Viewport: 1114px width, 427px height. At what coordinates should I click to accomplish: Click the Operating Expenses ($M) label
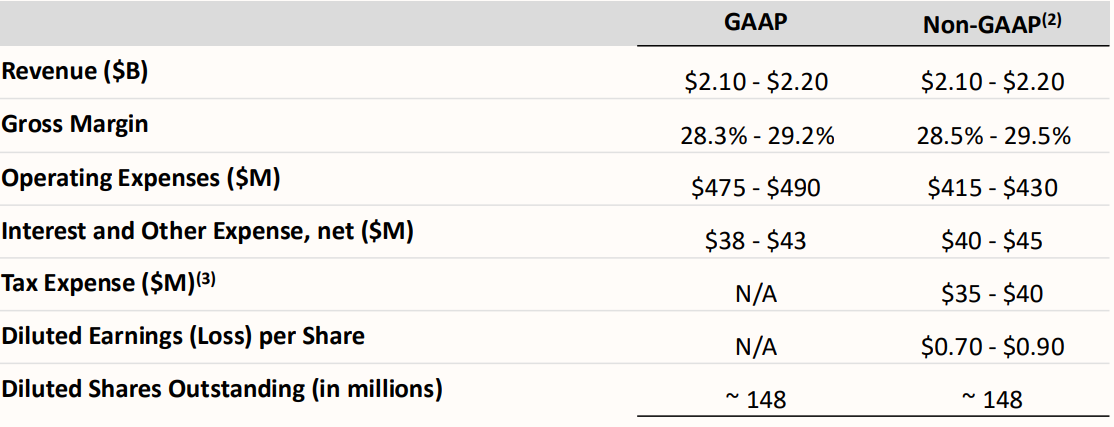141,178
